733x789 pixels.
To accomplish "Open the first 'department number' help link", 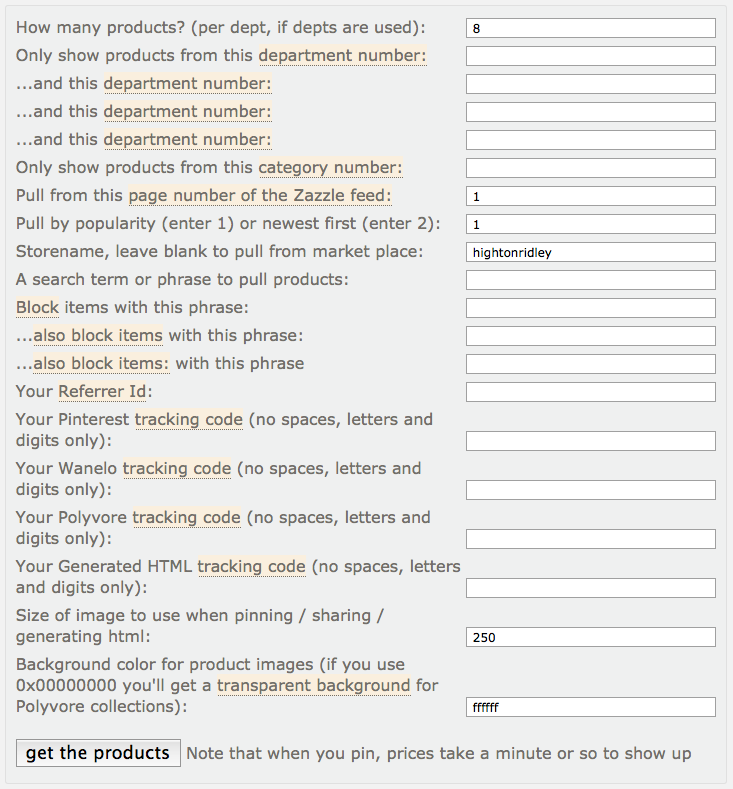I will (343, 56).
